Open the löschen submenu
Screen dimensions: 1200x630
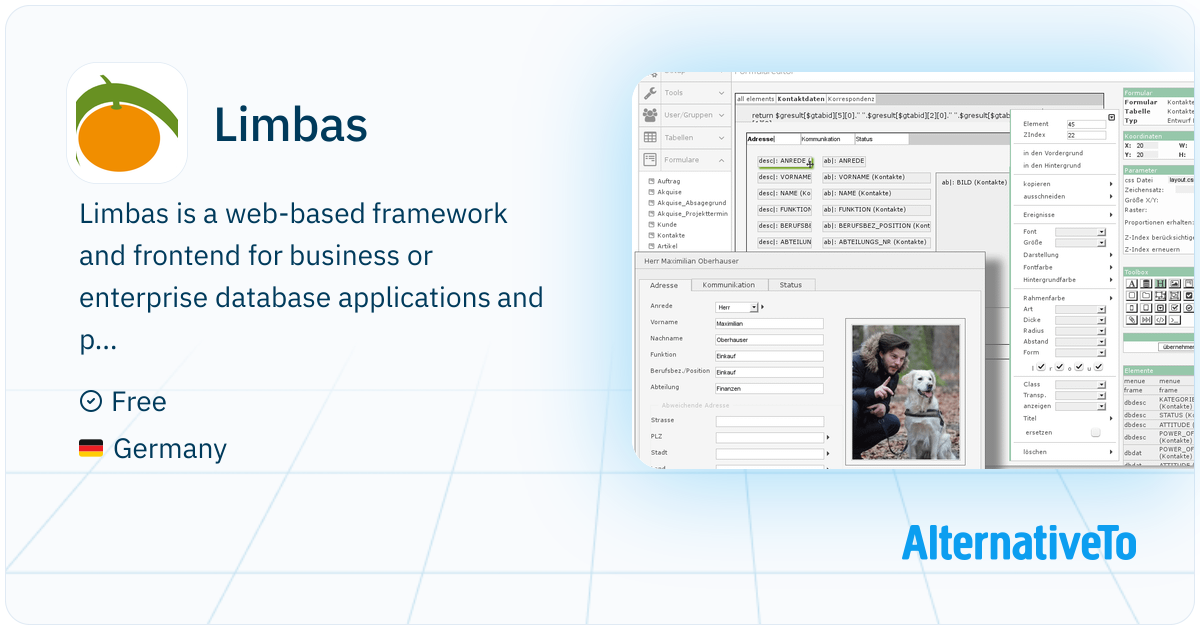coord(1065,452)
